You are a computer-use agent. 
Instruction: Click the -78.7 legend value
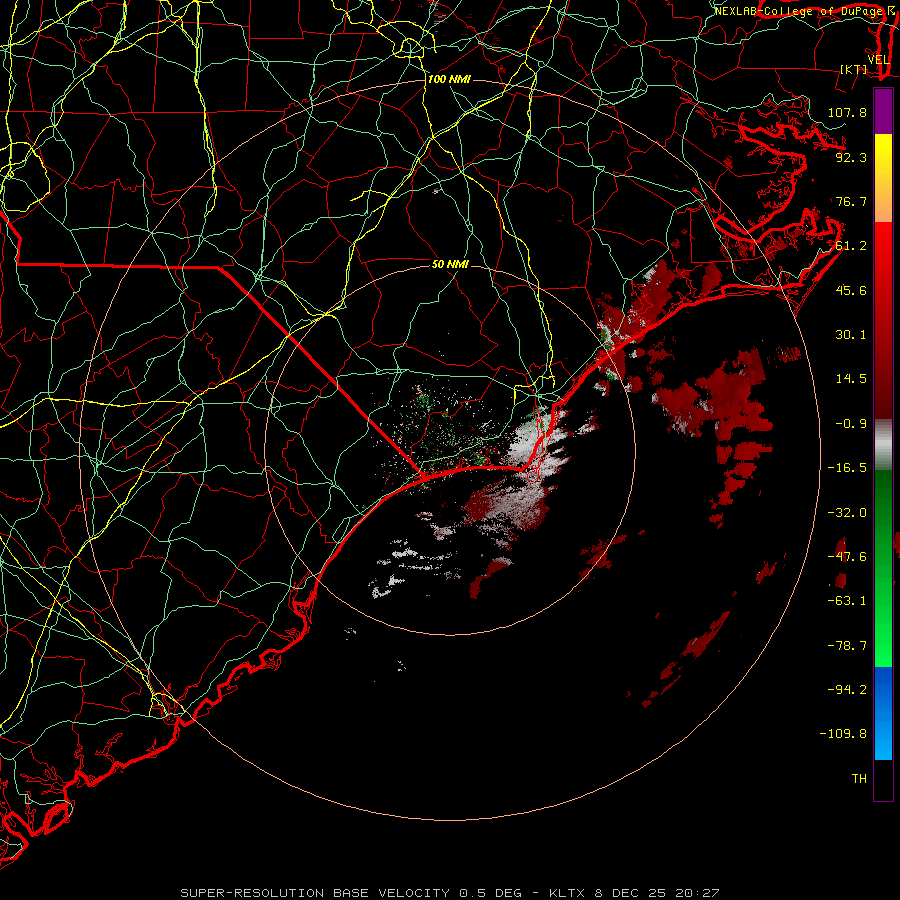(847, 646)
